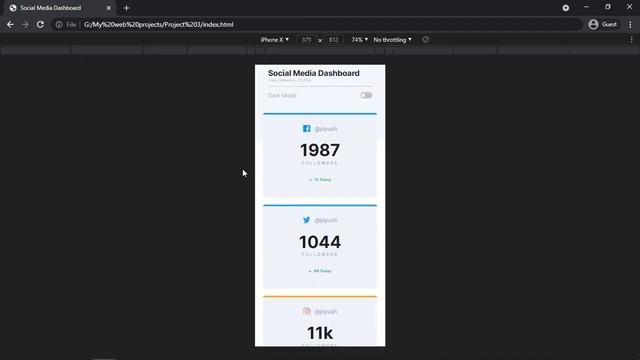Click the Social Media Dashboard heading
640x360 pixels.
[313, 73]
